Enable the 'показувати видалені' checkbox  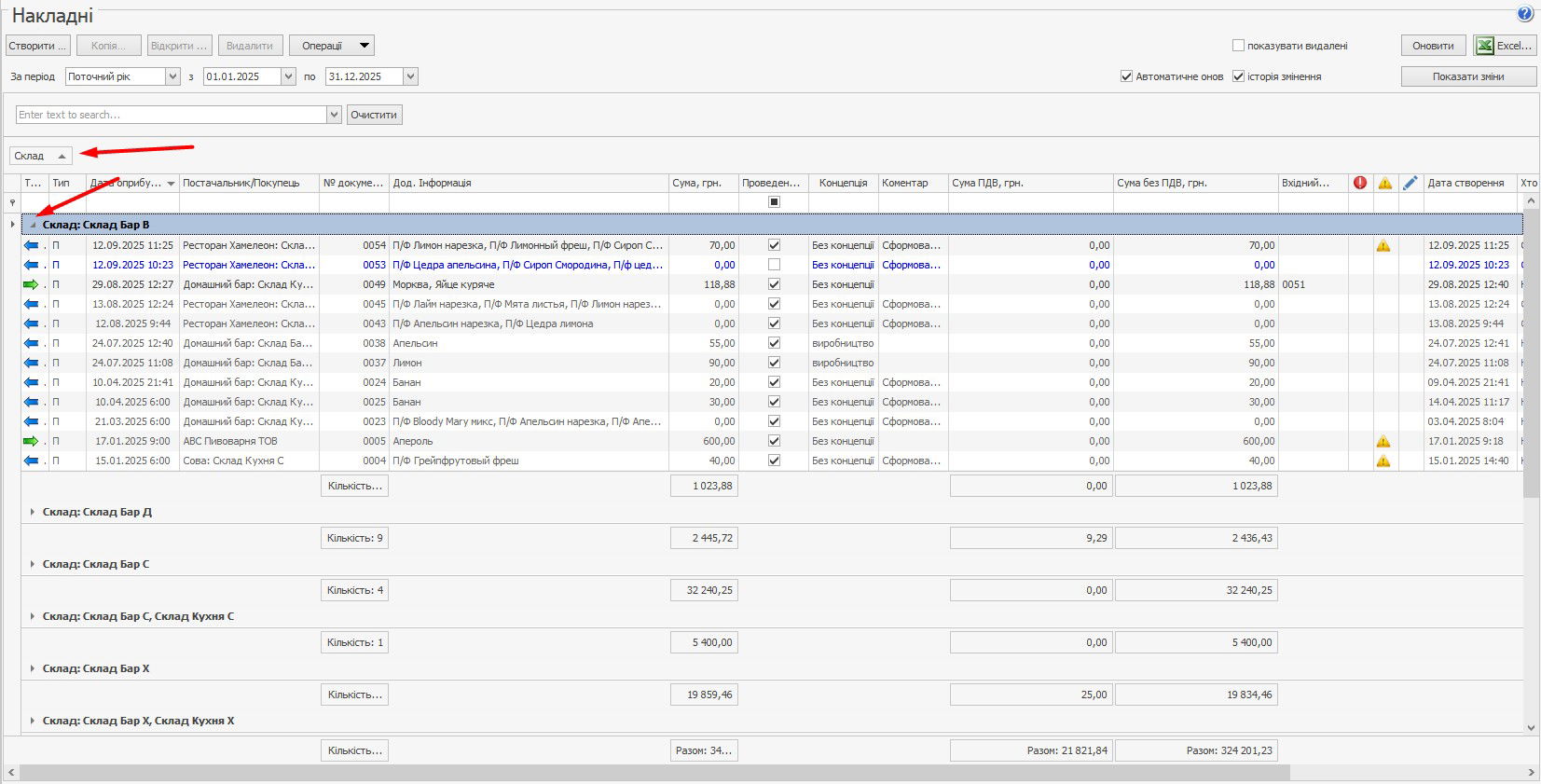[x=1238, y=46]
